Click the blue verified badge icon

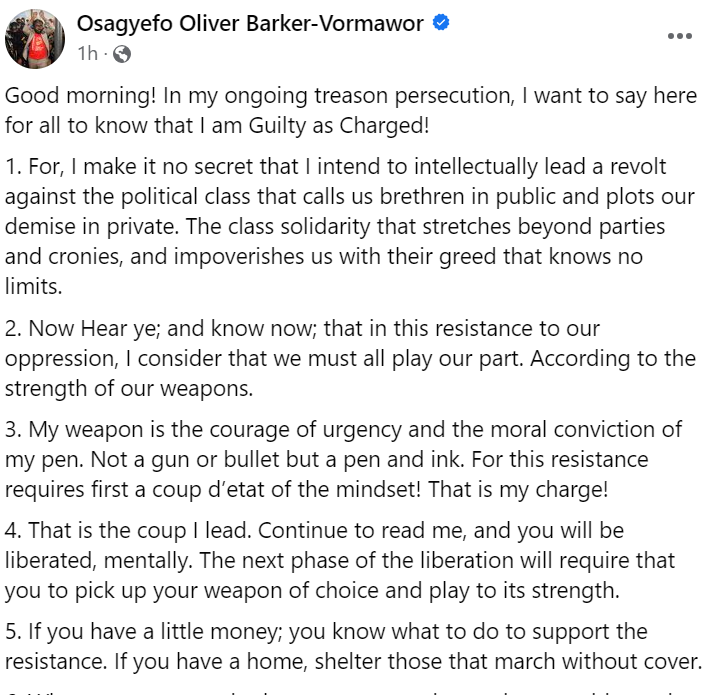coord(441,22)
